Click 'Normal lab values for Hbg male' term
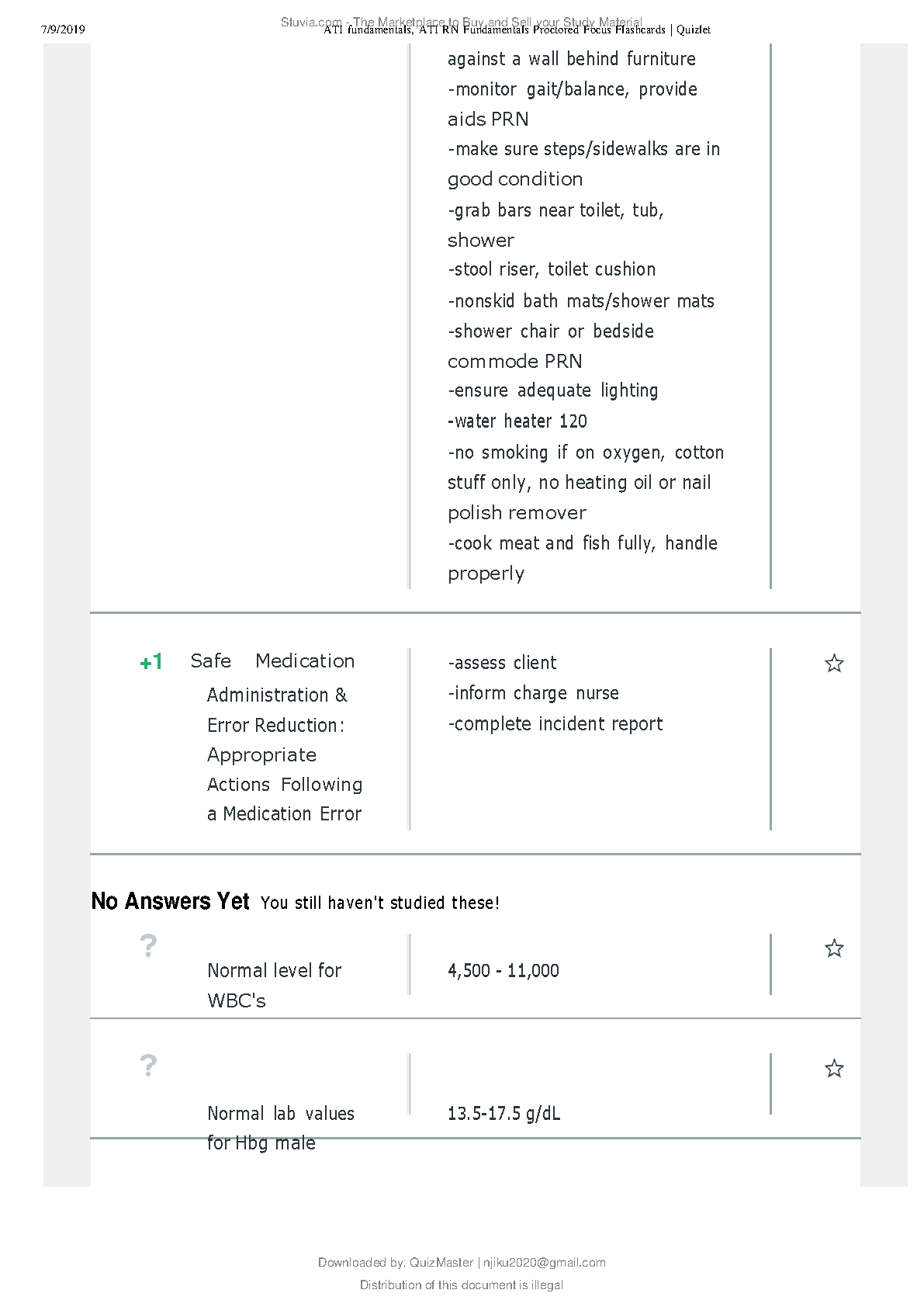Viewport: 924px width, 1307px height. coord(281,1128)
